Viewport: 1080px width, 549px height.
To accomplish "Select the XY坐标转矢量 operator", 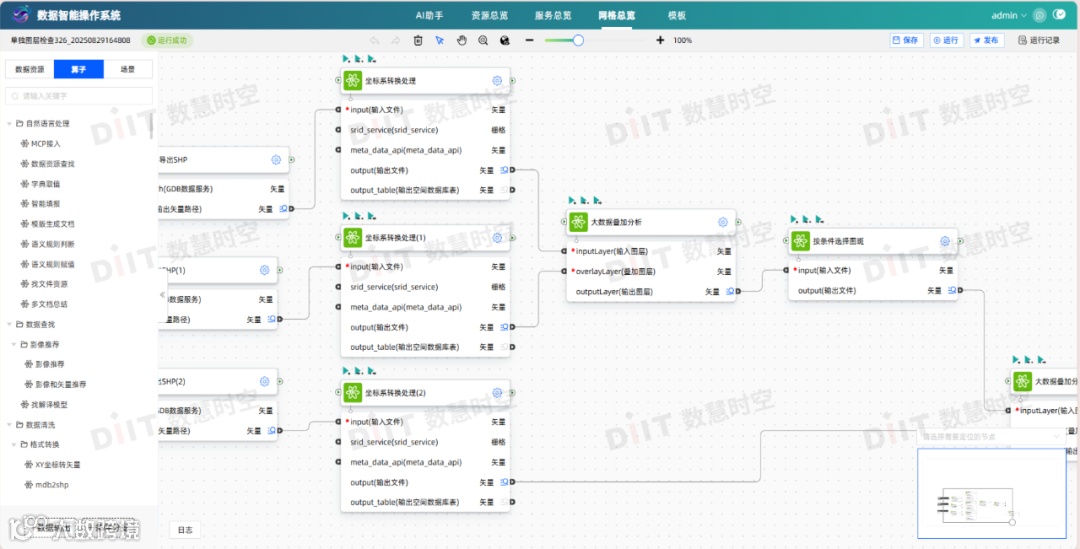I will pyautogui.click(x=52, y=465).
